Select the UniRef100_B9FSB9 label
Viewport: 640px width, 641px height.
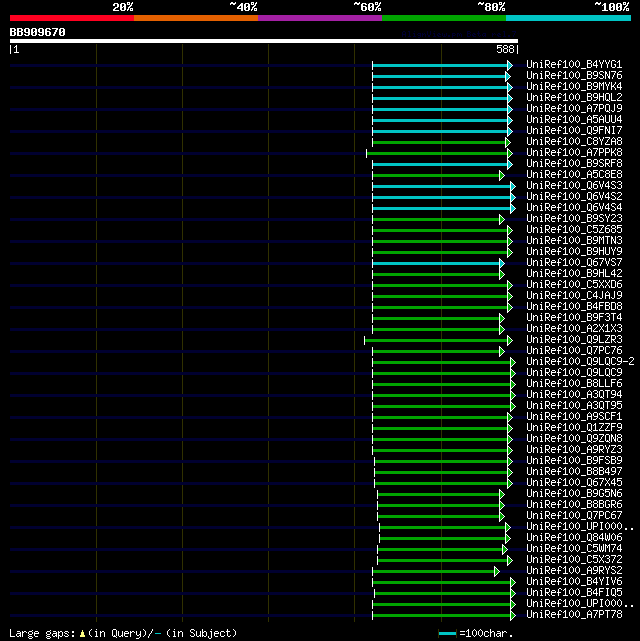[574, 461]
